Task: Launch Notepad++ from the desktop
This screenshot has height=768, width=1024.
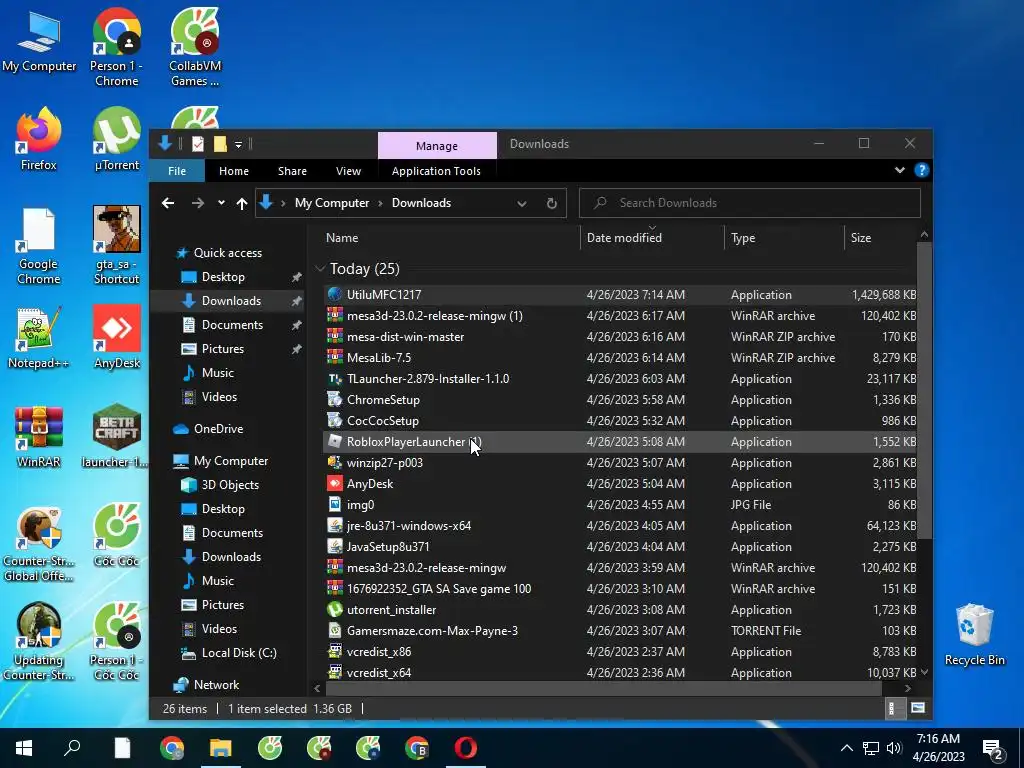Action: tap(39, 338)
